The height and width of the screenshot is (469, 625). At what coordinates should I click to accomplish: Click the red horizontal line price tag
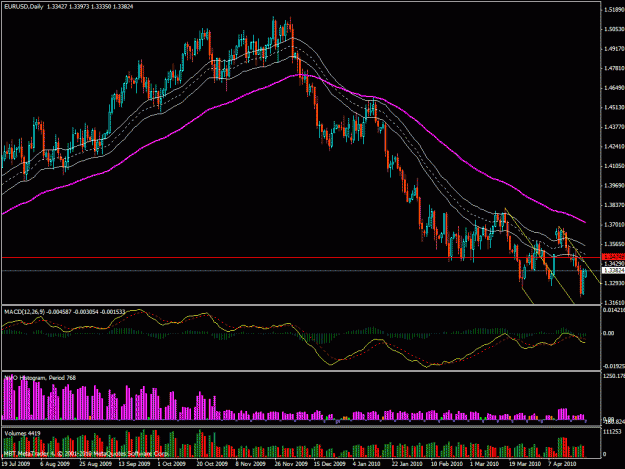(614, 257)
